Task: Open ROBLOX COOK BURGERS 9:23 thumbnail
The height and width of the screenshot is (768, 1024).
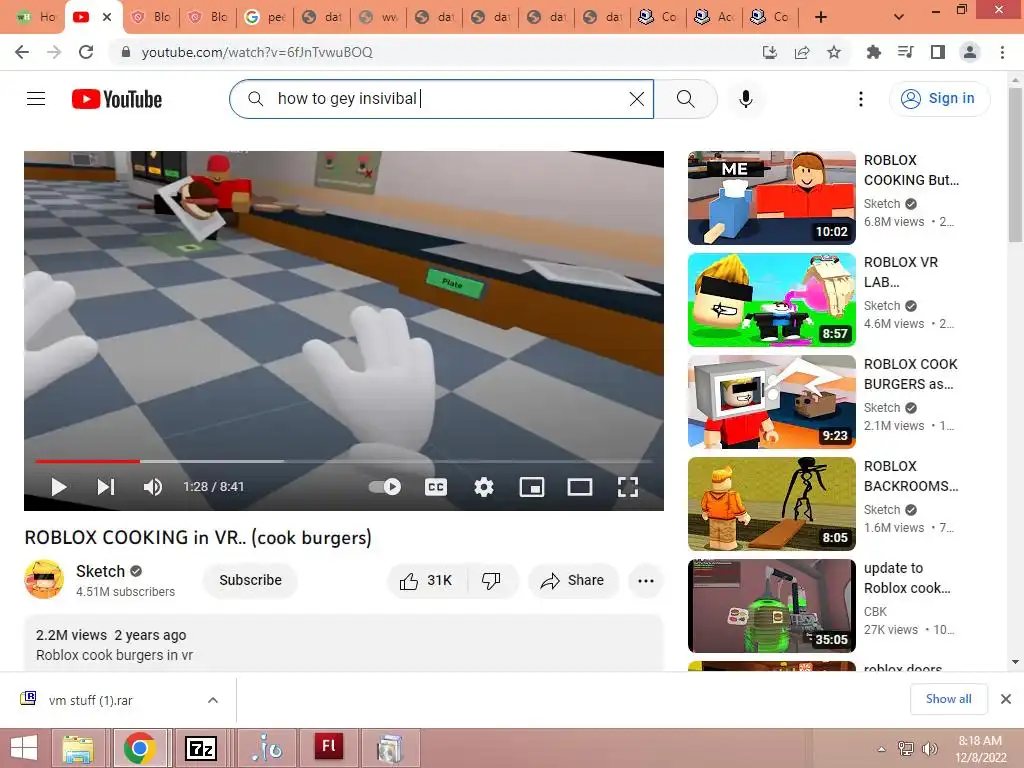Action: click(772, 402)
